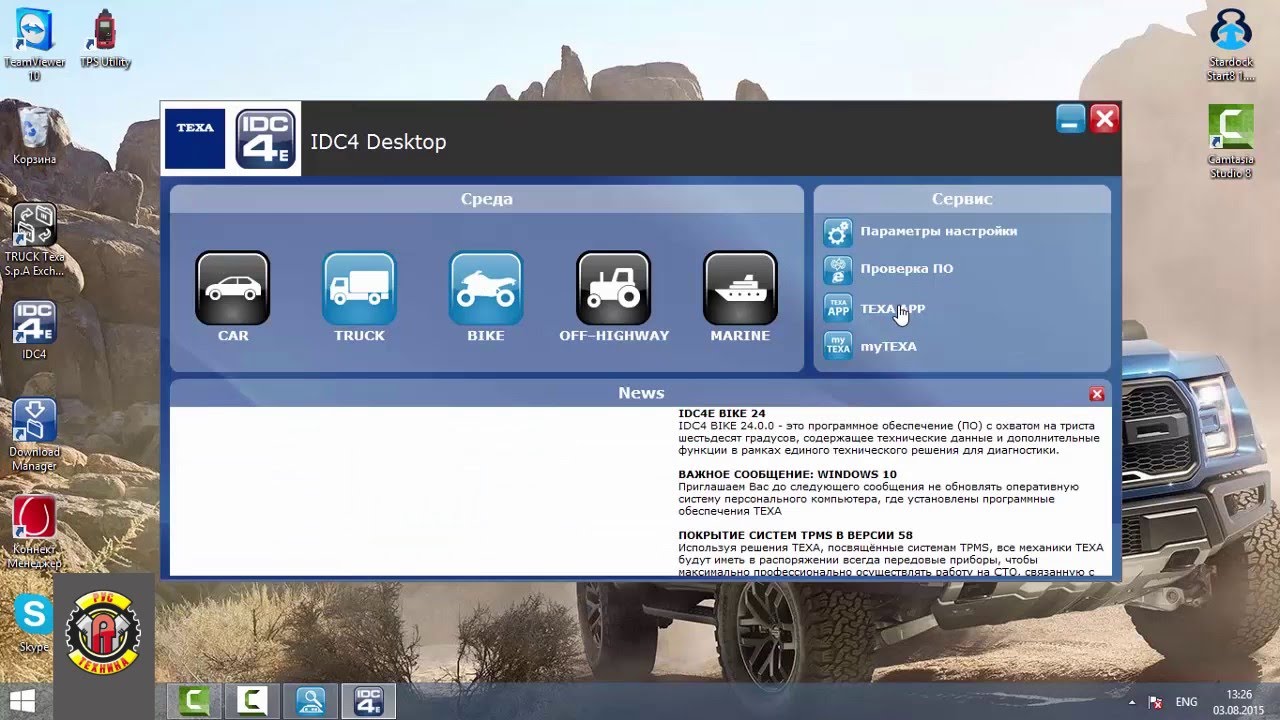This screenshot has width=1280, height=720.
Task: Select ПОКРЫТИЕ СИСТЕМ TPMS В ВЕРСИИ 58 headline
Action: point(795,535)
